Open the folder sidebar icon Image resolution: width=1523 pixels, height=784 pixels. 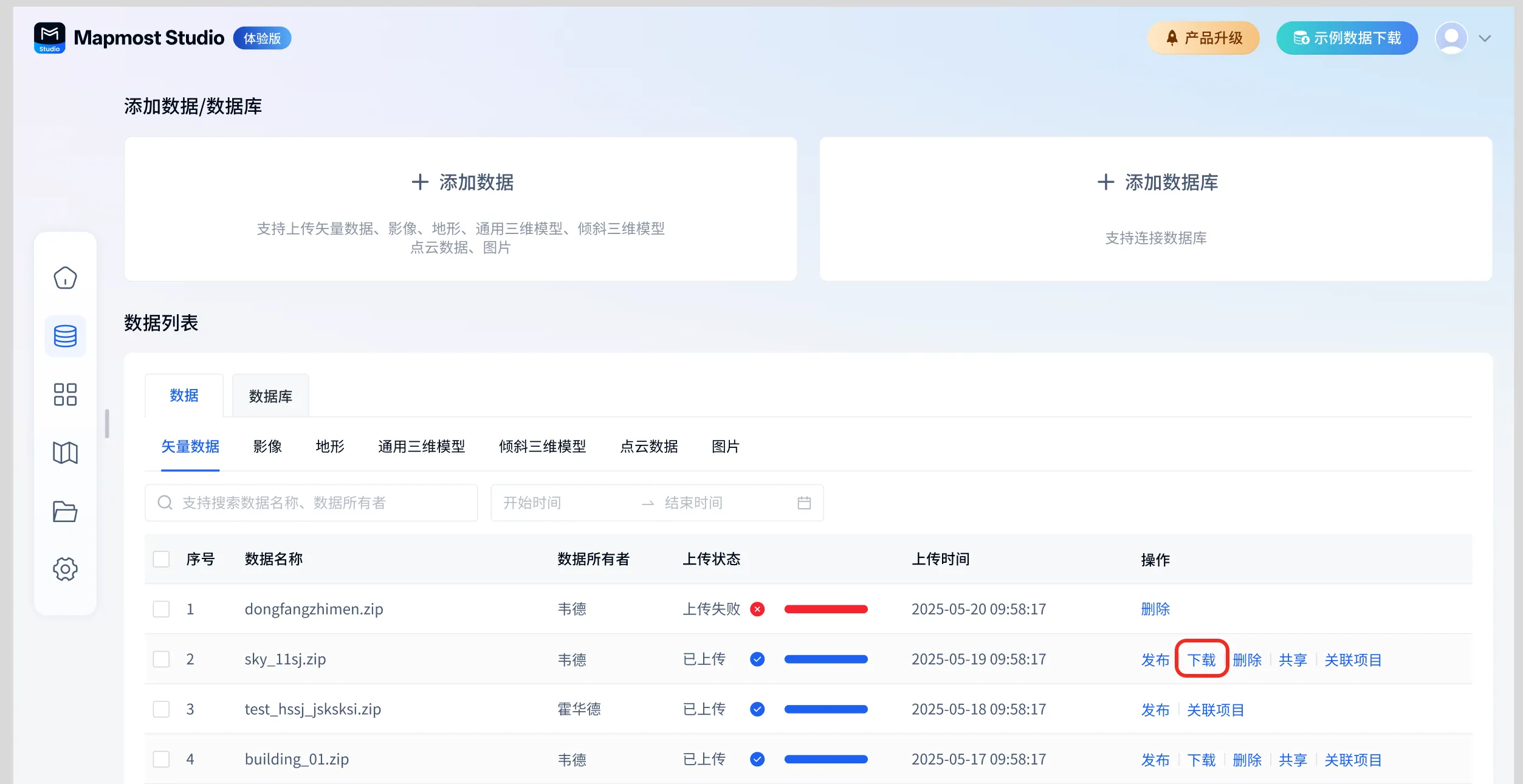coord(65,511)
